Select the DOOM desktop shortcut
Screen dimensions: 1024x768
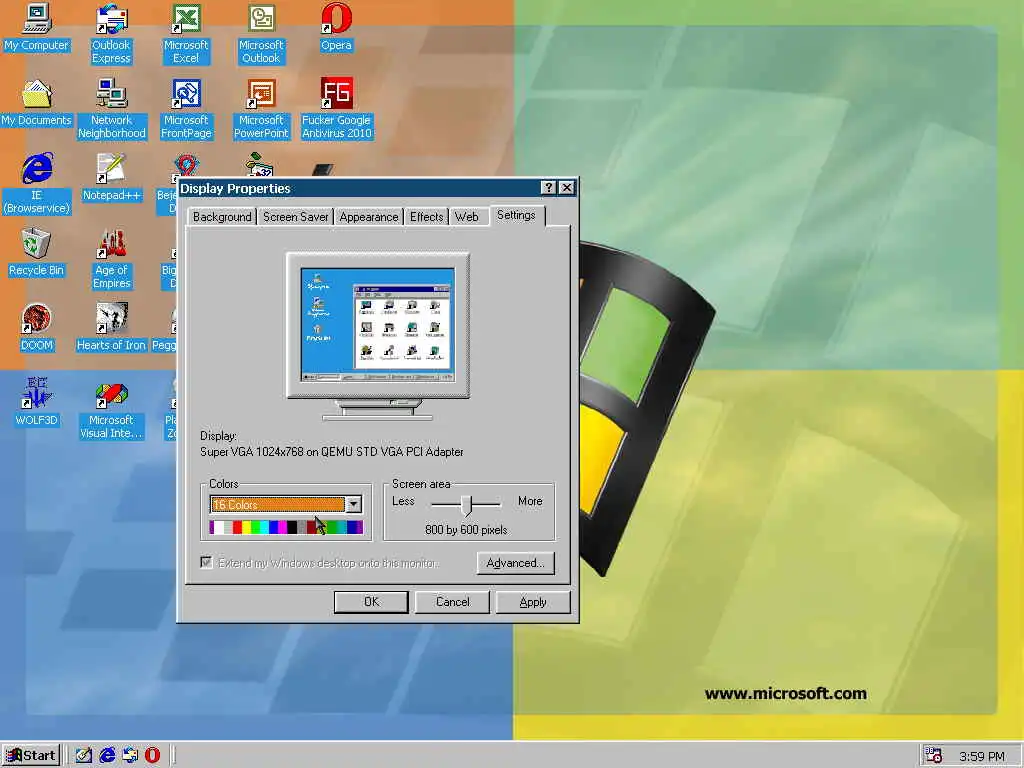coord(36,328)
